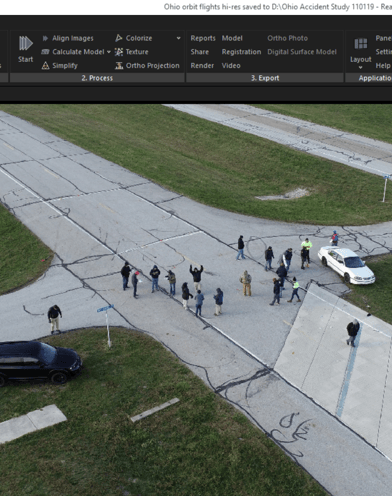
Task: Click the Ortho Projection icon
Action: pyautogui.click(x=119, y=65)
